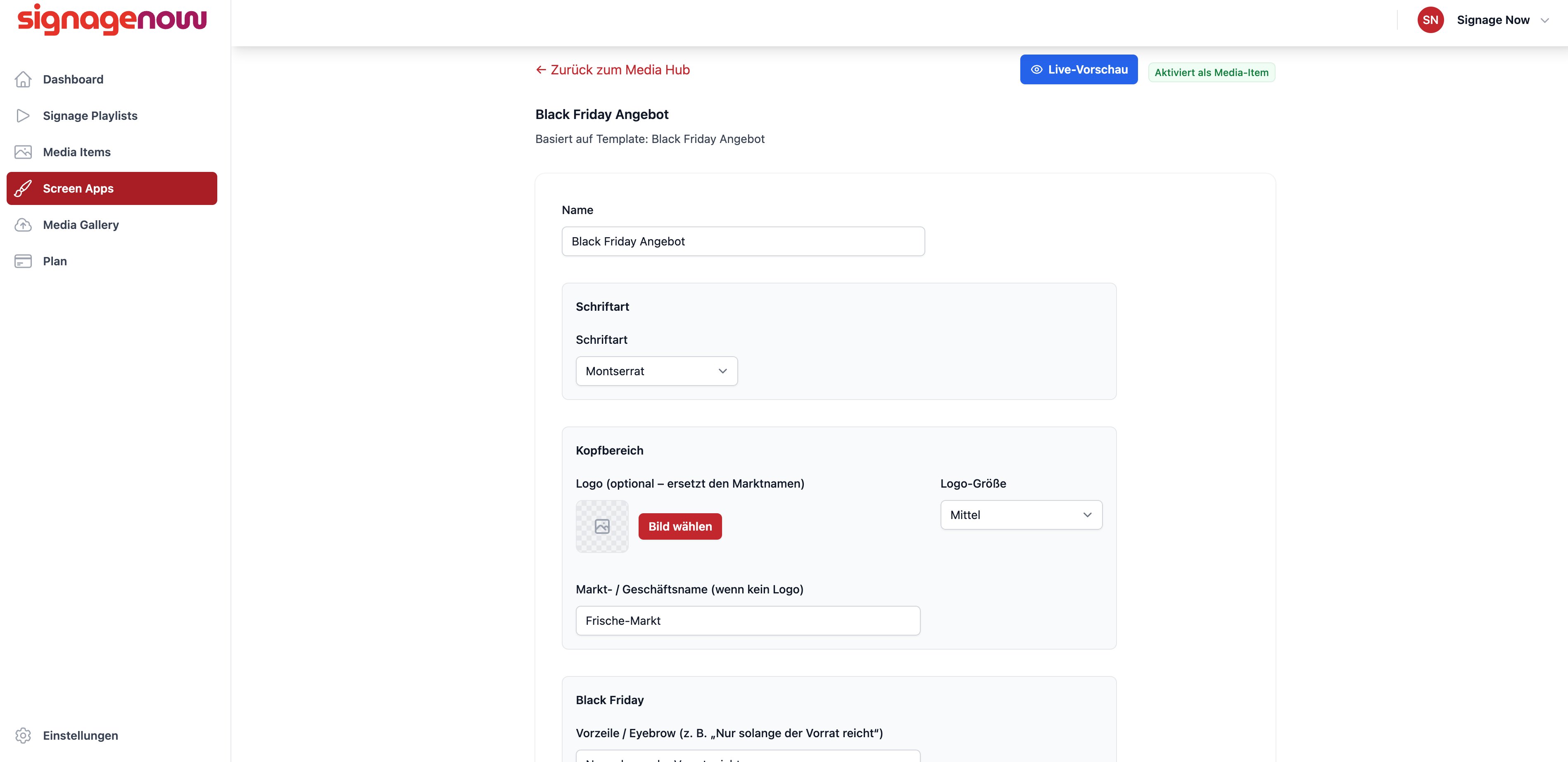The height and width of the screenshot is (762, 1568).
Task: Expand the Signage Now account menu
Action: [x=1483, y=20]
